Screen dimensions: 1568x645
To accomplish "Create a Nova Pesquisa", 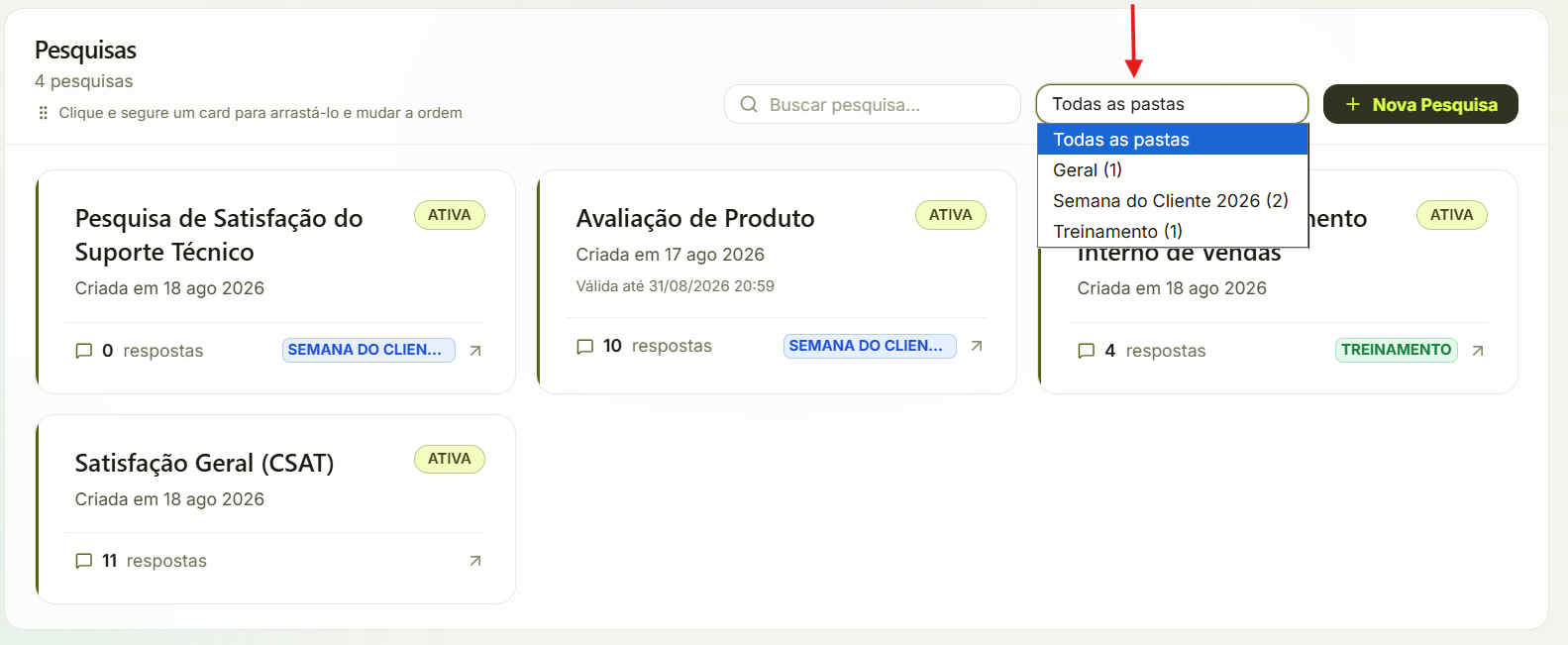I will pos(1420,104).
